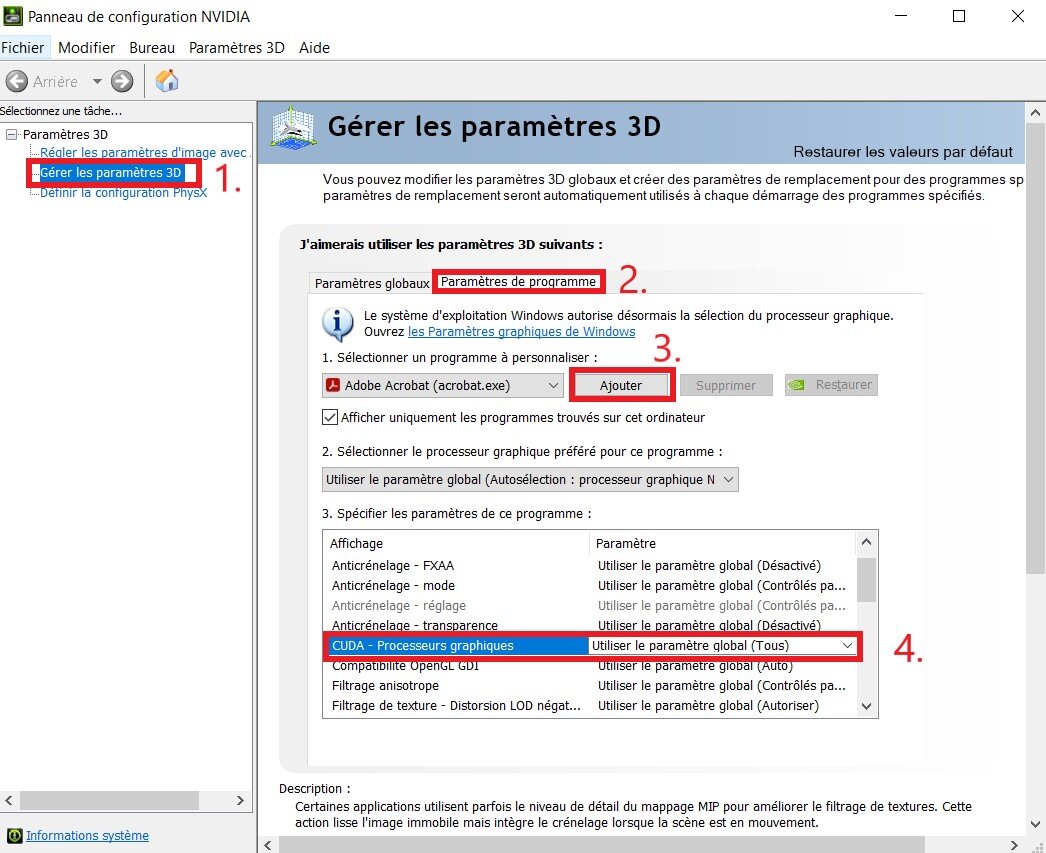Select the 'Anticrénelage - FXAA' setting row
Image resolution: width=1046 pixels, height=853 pixels.
click(393, 564)
